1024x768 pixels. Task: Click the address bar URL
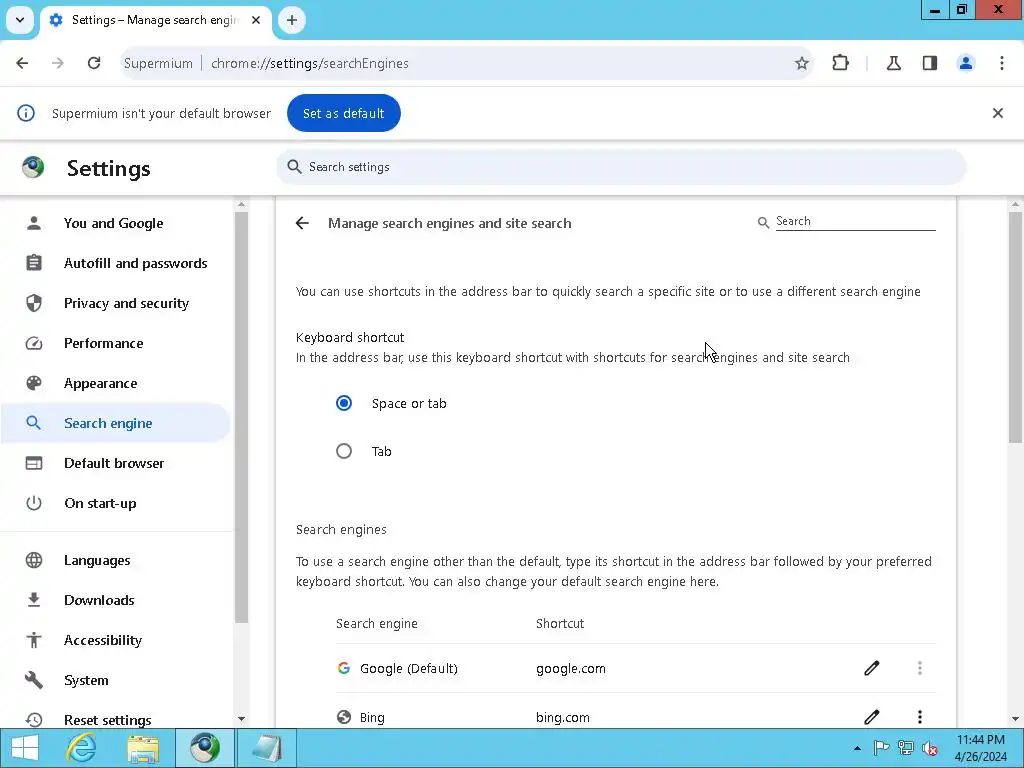click(310, 63)
